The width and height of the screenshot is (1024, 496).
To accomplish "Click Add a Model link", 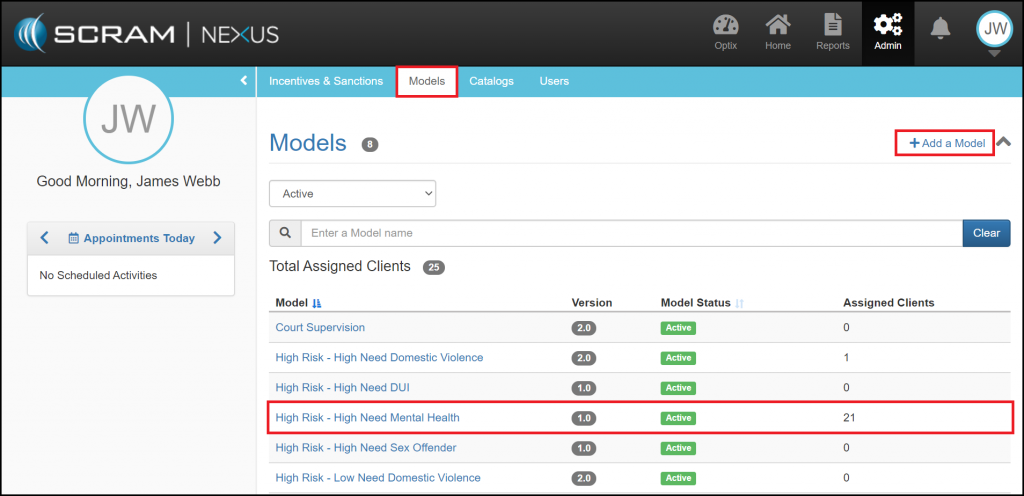I will click(x=946, y=144).
